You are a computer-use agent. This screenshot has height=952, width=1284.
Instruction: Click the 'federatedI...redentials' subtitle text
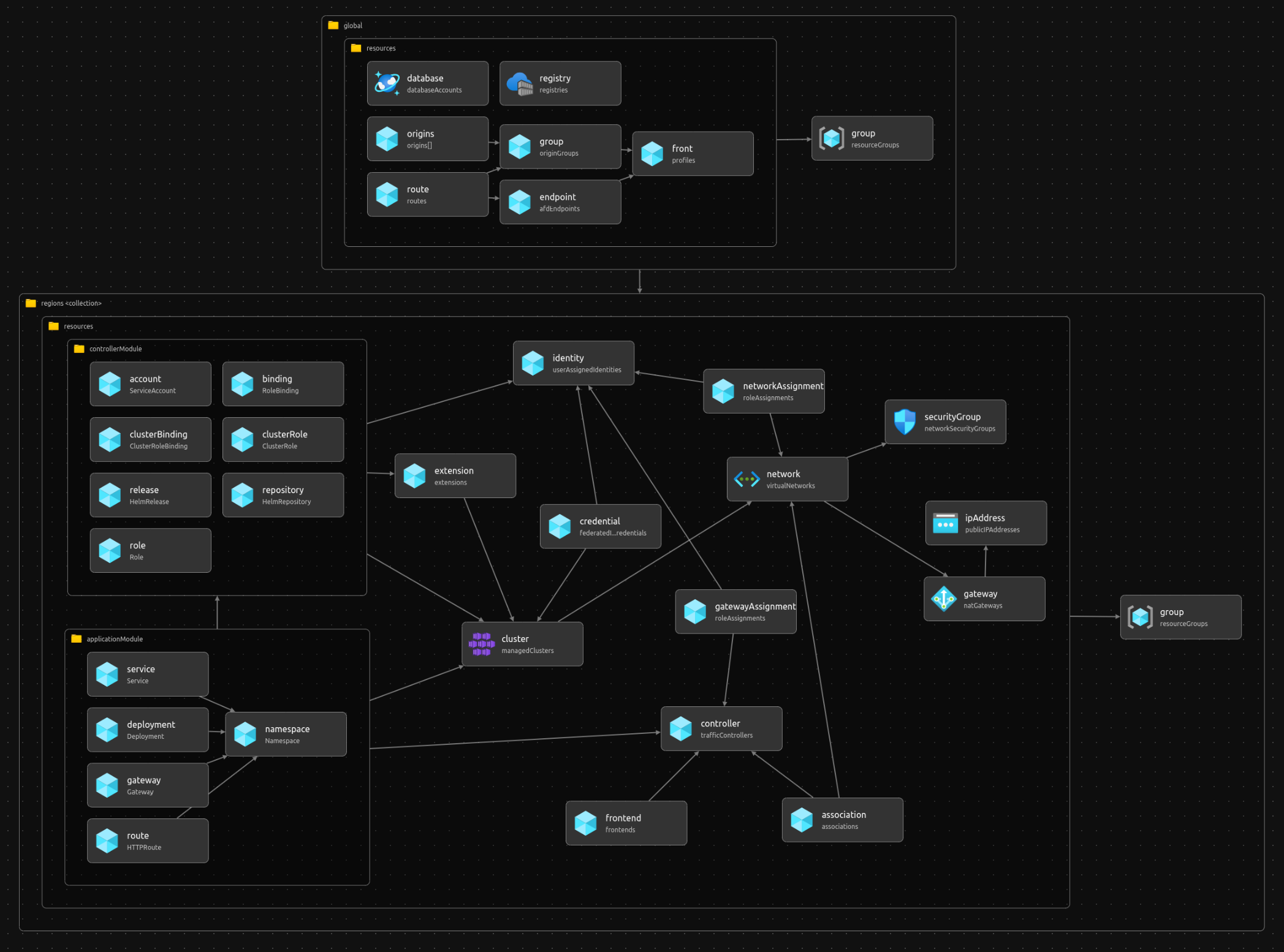tap(613, 533)
